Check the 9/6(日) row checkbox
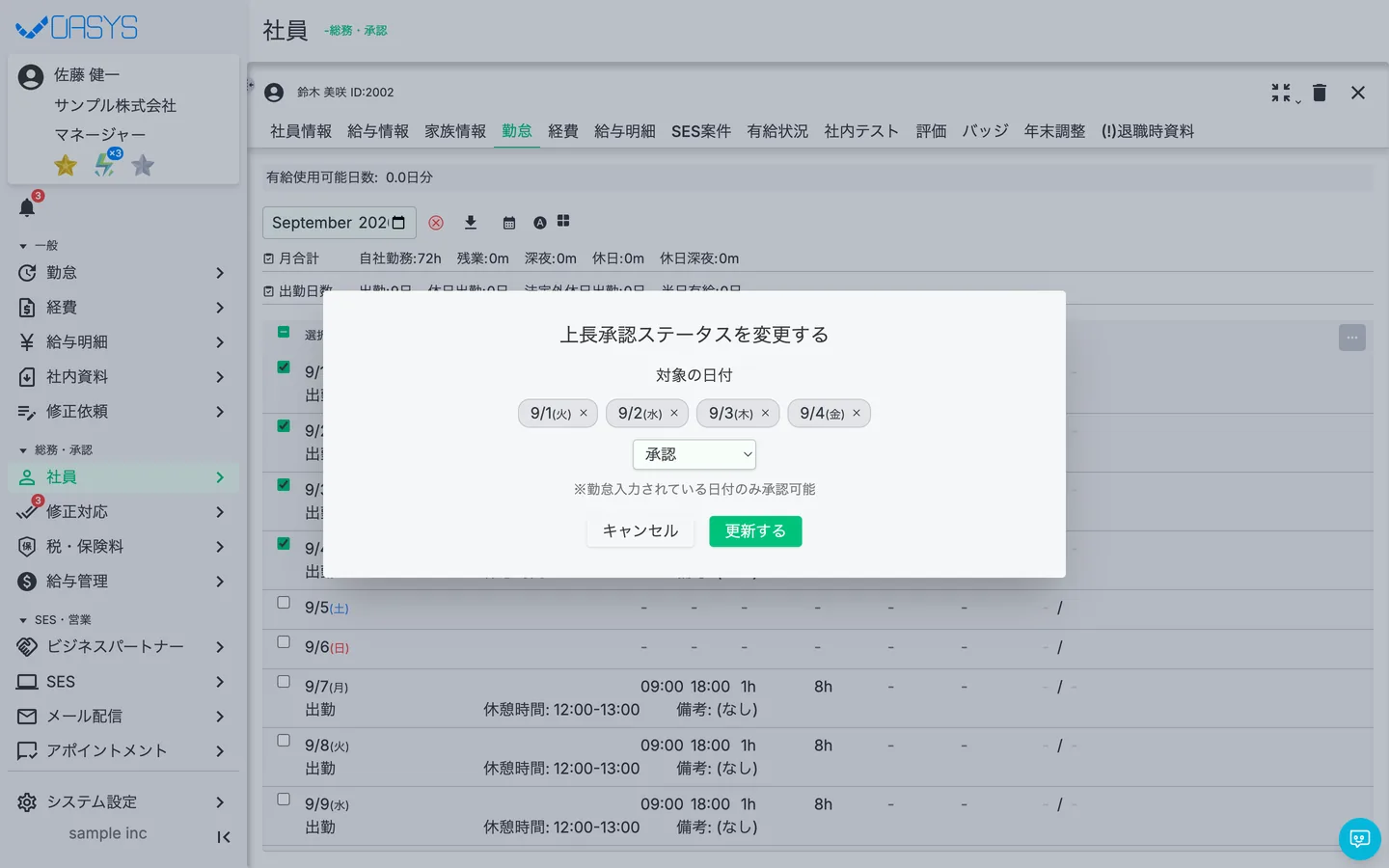 coord(284,641)
